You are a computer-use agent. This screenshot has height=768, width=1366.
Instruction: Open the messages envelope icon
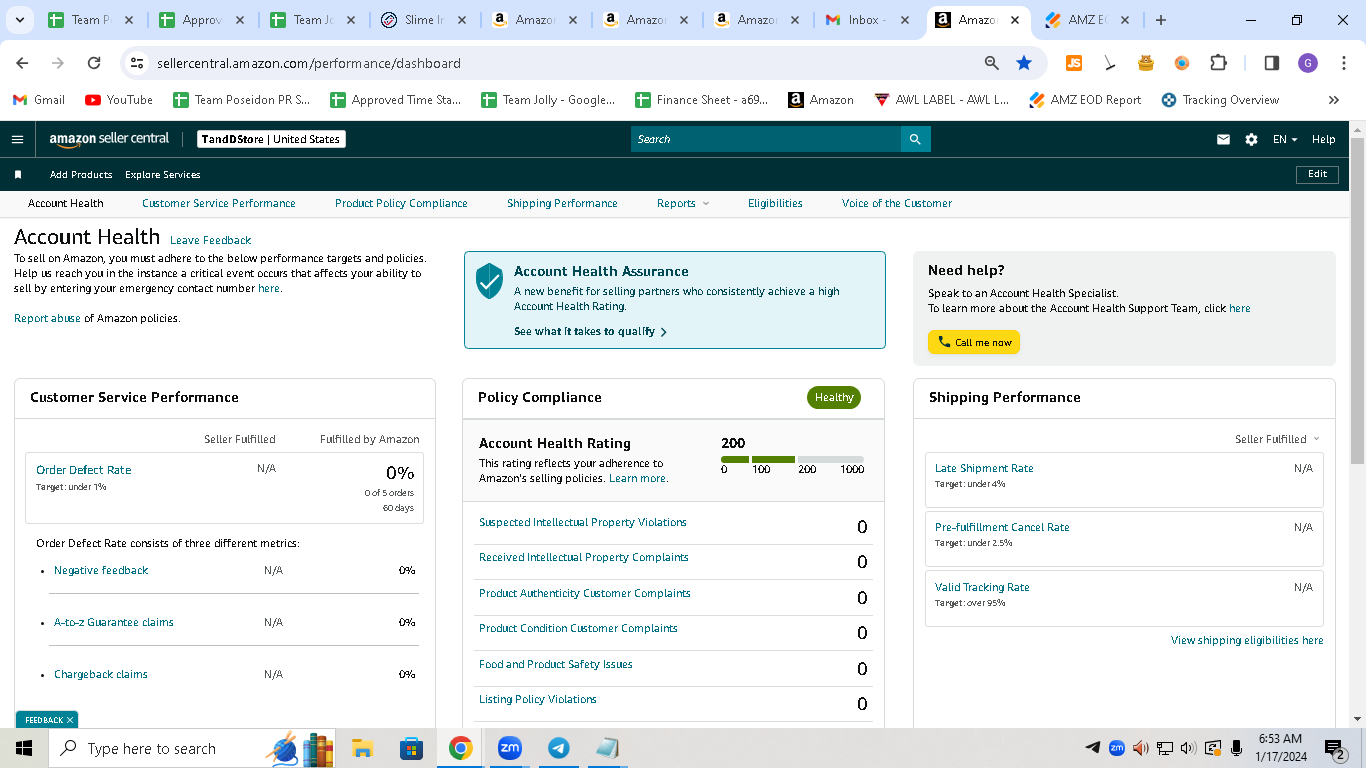click(x=1223, y=139)
